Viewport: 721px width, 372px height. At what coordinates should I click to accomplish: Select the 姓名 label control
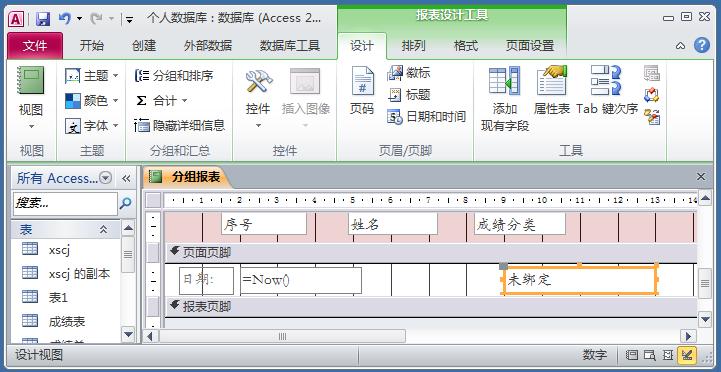(393, 224)
